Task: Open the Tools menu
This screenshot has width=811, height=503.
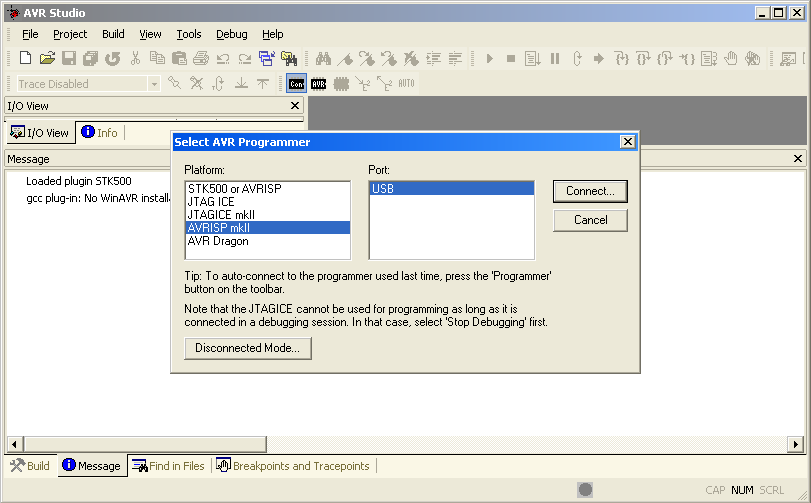Action: point(189,34)
